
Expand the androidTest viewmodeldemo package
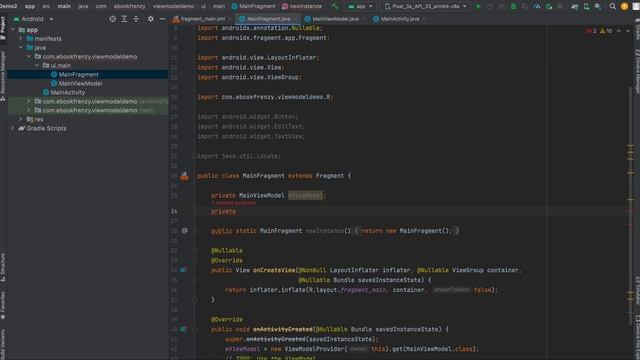pyautogui.click(x=29, y=101)
